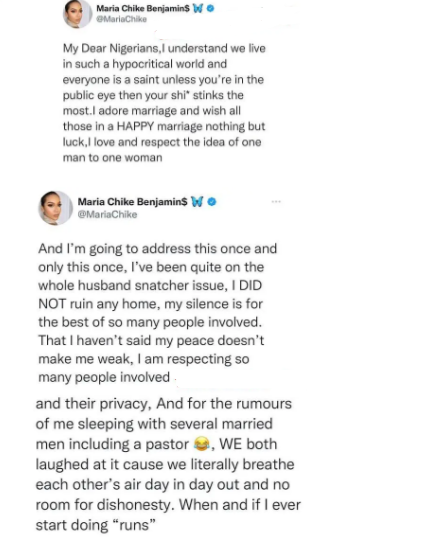Click the second 'Maria Chike Benjamin$' display name
The height and width of the screenshot is (538, 438).
point(133,202)
